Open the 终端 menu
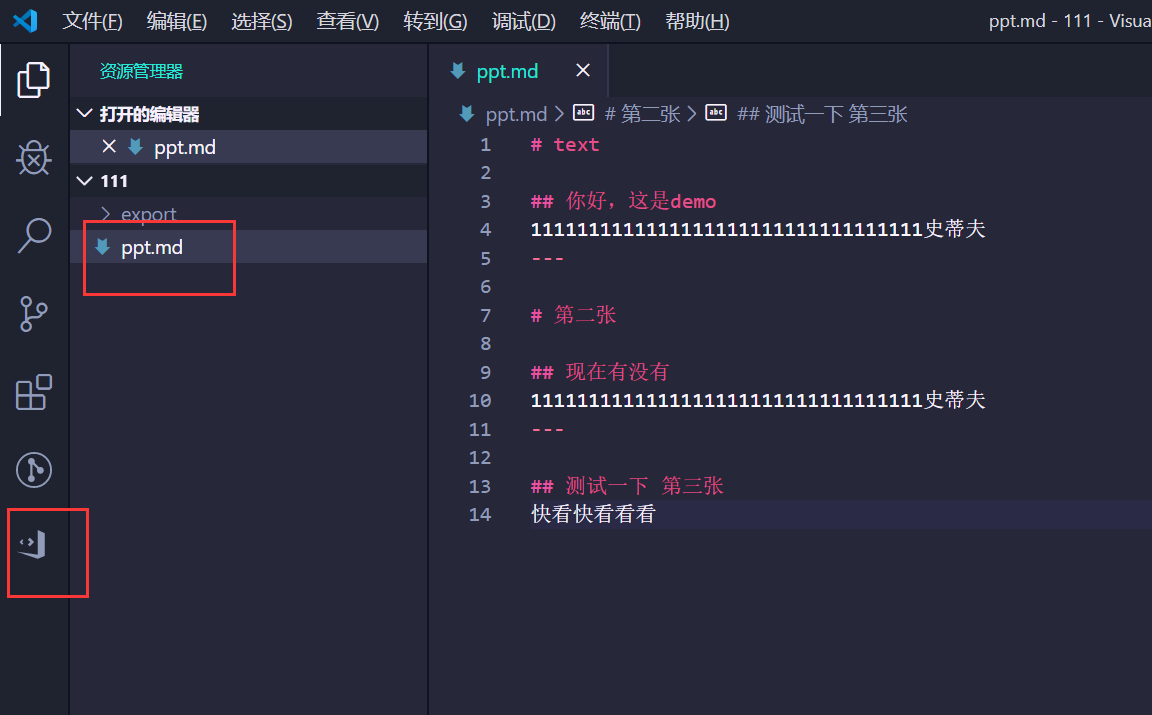This screenshot has height=715, width=1152. [x=609, y=20]
